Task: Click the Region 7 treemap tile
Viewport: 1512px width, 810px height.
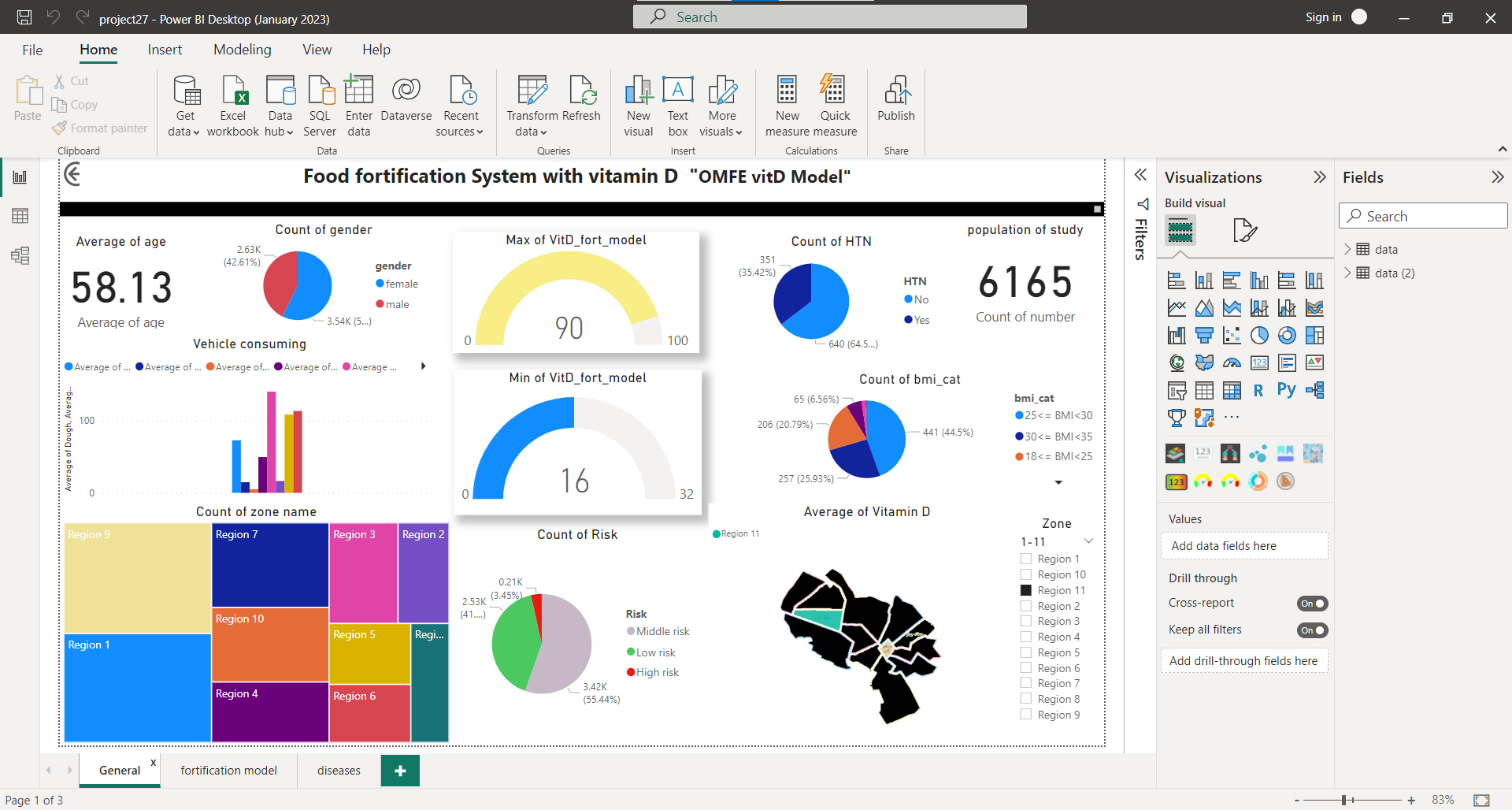Action: click(x=270, y=565)
